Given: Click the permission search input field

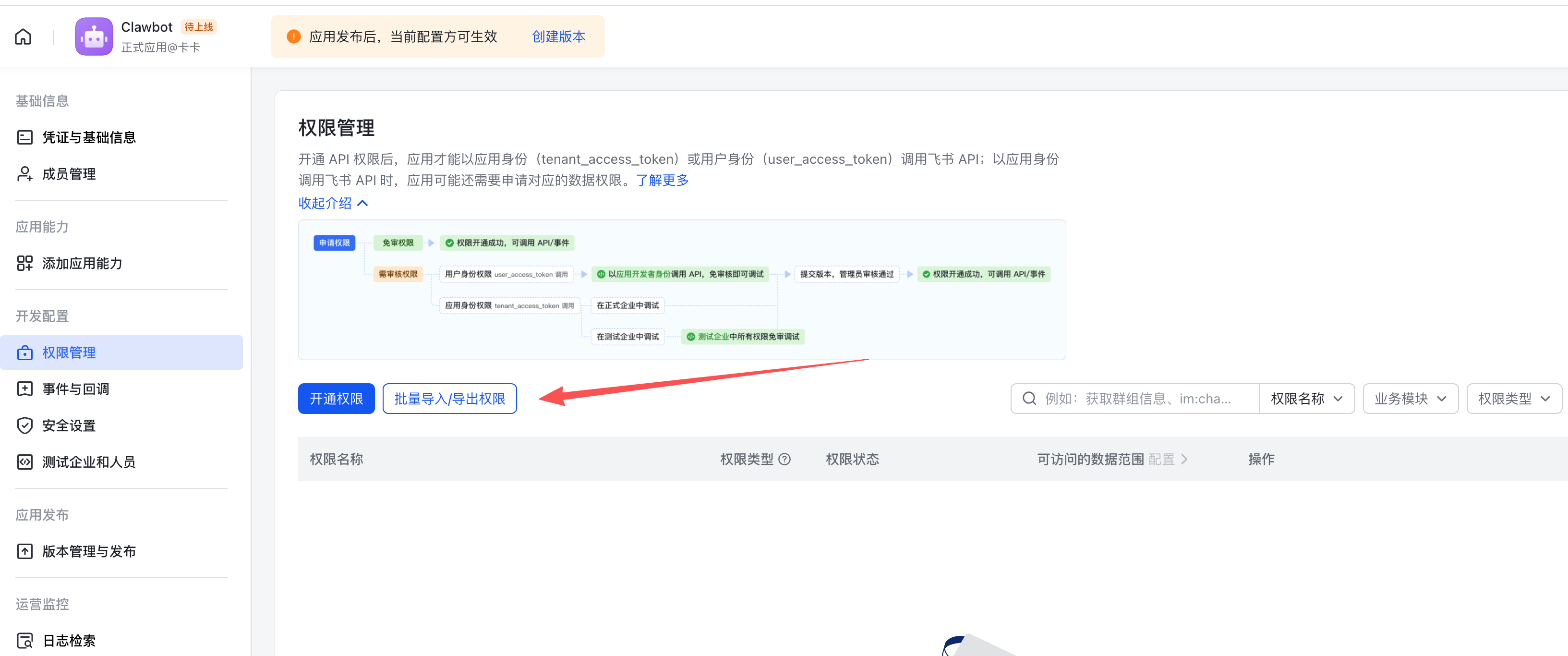Looking at the screenshot, I should click(x=1137, y=398).
